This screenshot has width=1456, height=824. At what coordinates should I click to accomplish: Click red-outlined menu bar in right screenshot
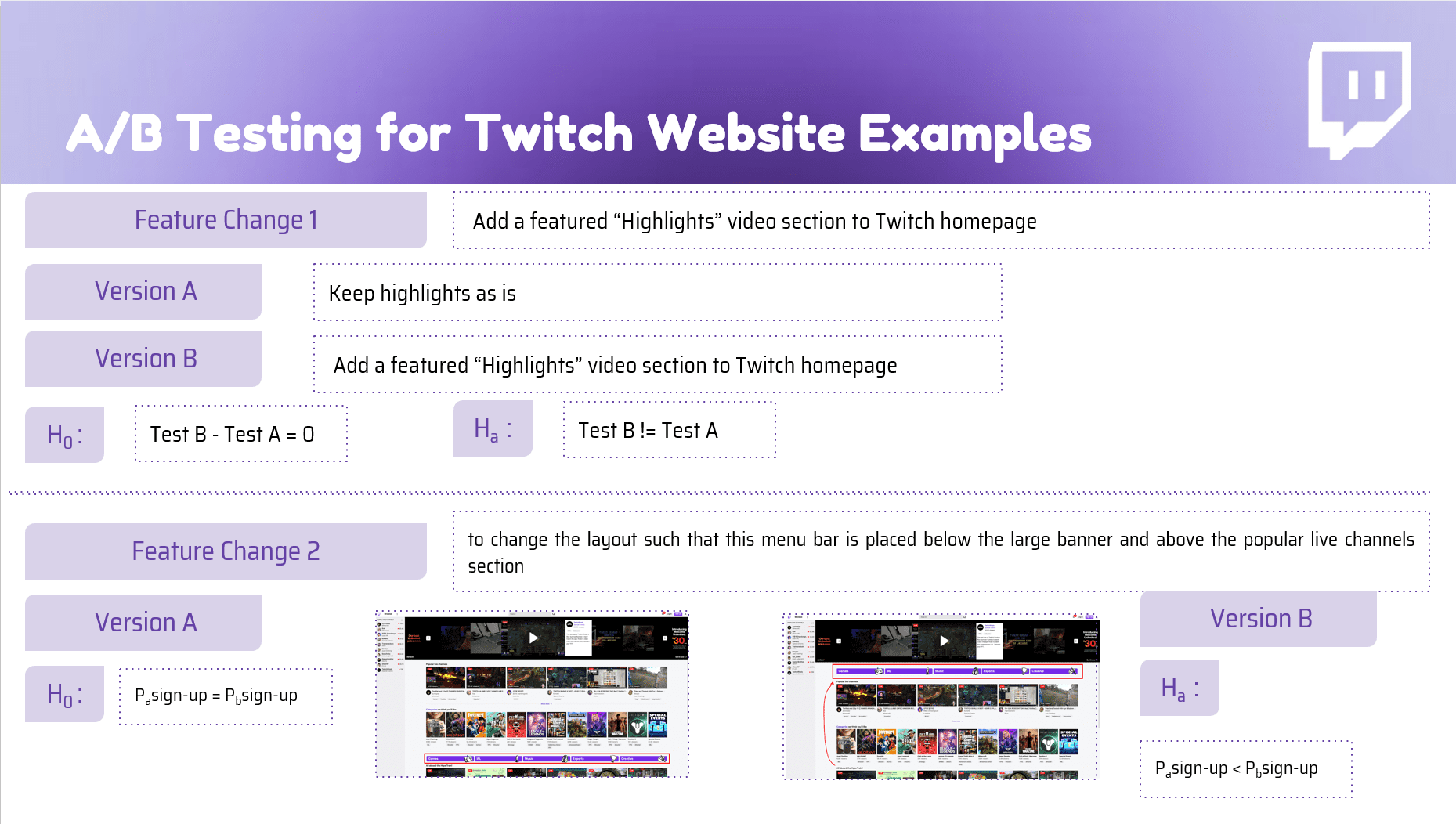click(957, 671)
